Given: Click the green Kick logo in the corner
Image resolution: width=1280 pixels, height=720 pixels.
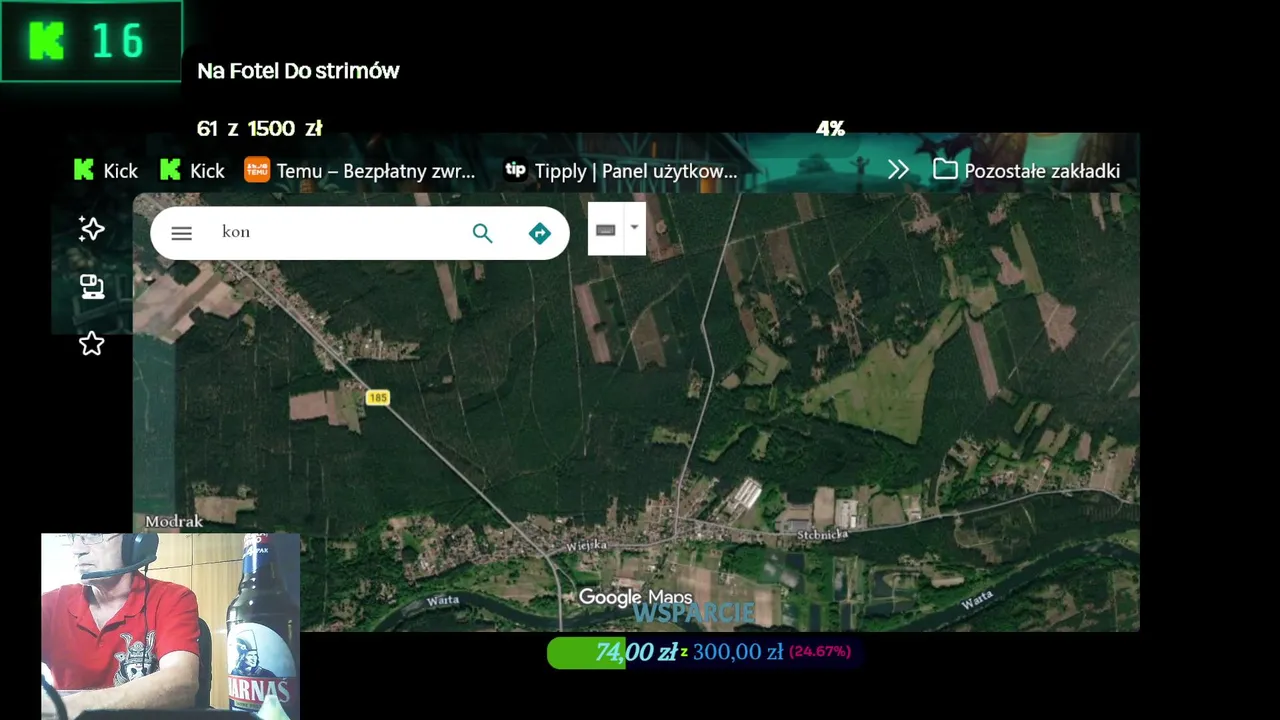Looking at the screenshot, I should tap(46, 41).
